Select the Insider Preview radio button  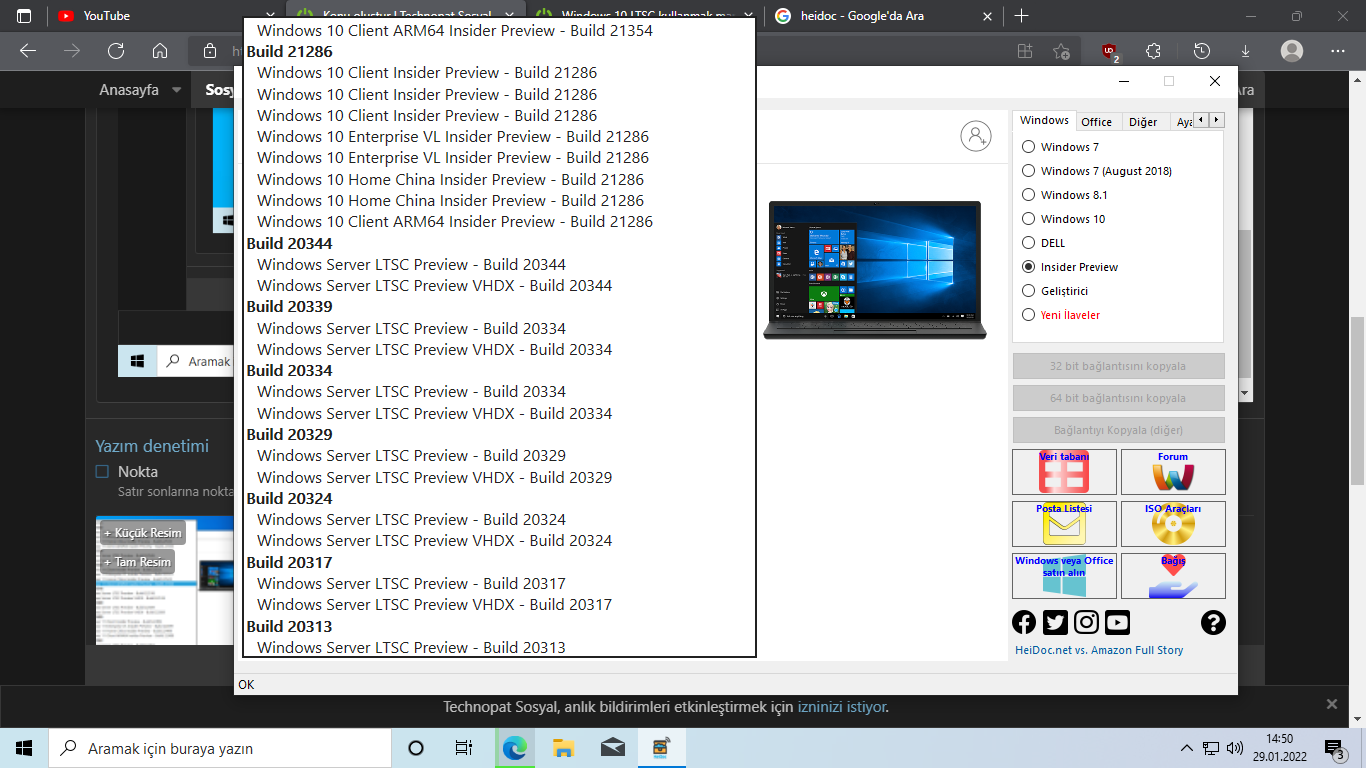[x=1028, y=267]
